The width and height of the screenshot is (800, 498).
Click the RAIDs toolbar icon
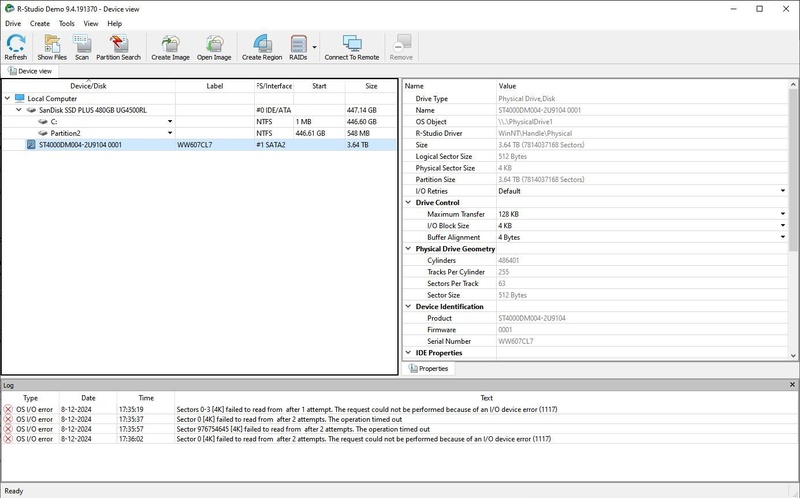coord(298,47)
